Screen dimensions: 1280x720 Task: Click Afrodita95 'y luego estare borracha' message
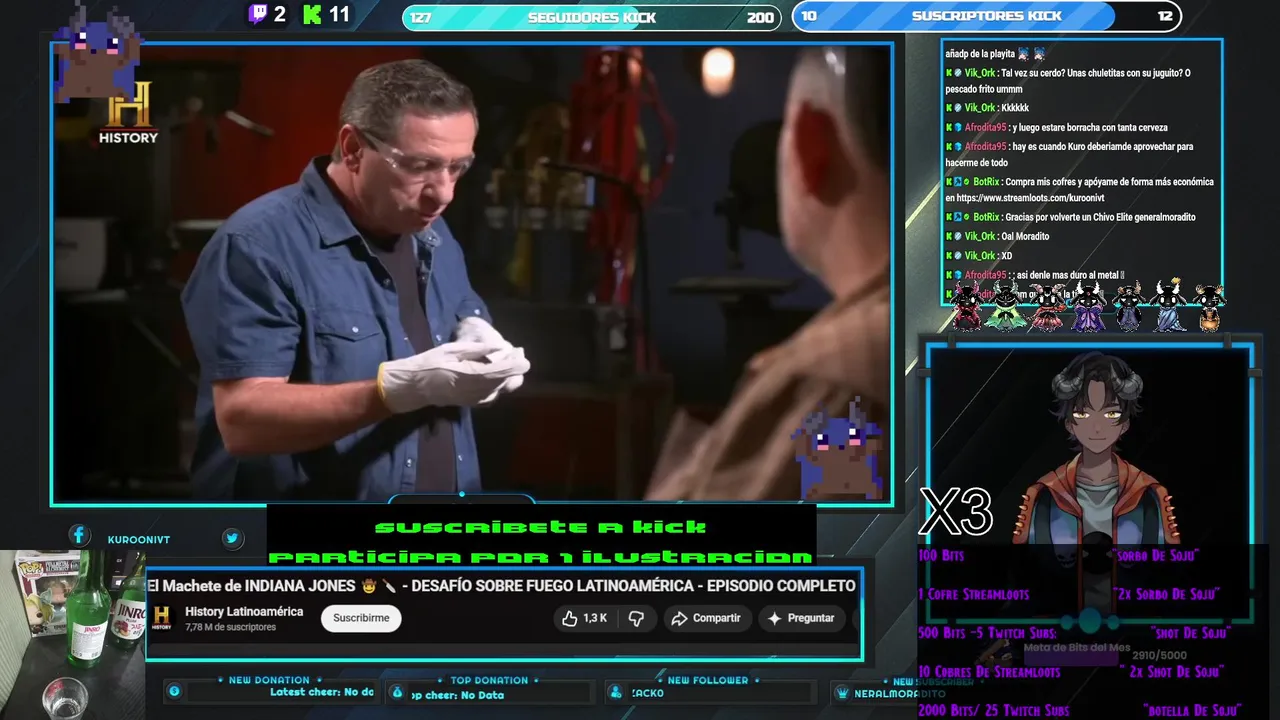tap(1056, 127)
